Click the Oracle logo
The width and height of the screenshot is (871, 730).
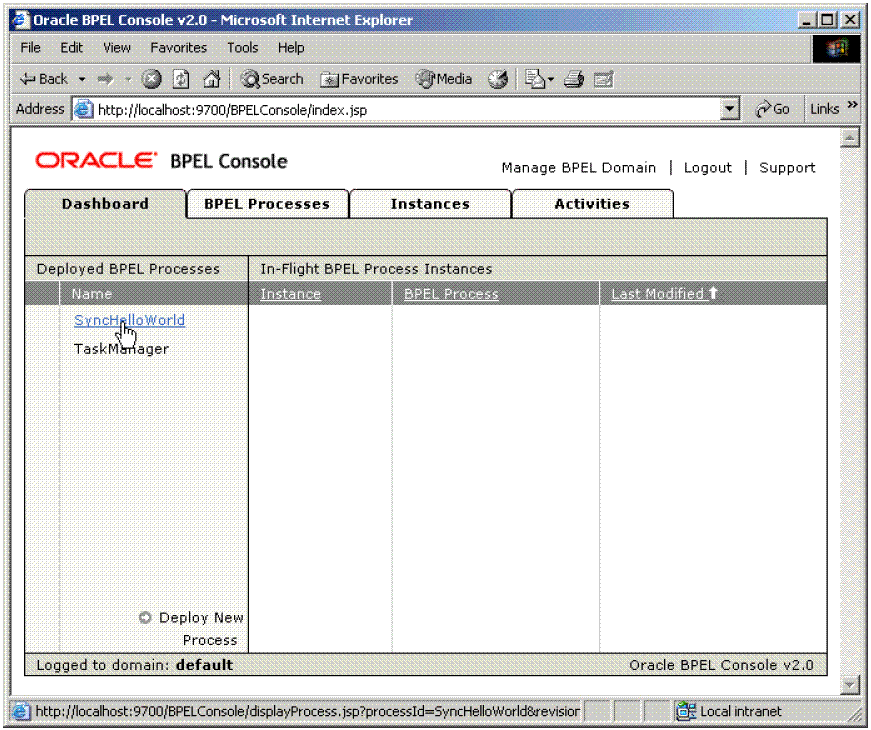pos(96,161)
